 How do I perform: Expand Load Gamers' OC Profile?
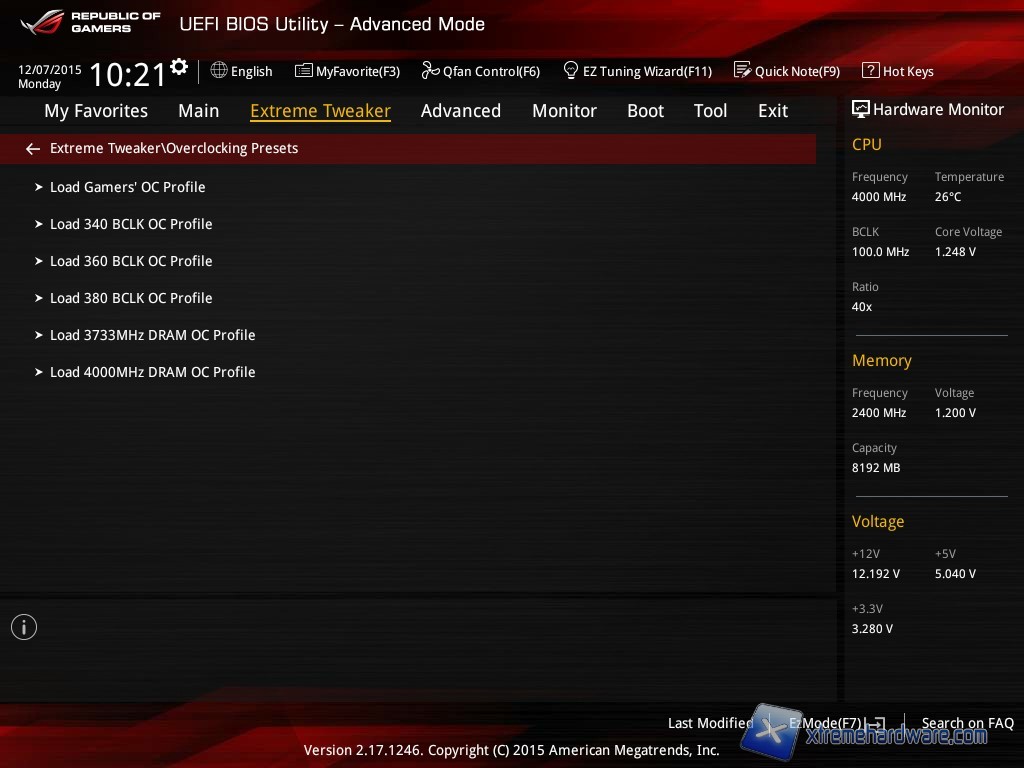(127, 187)
